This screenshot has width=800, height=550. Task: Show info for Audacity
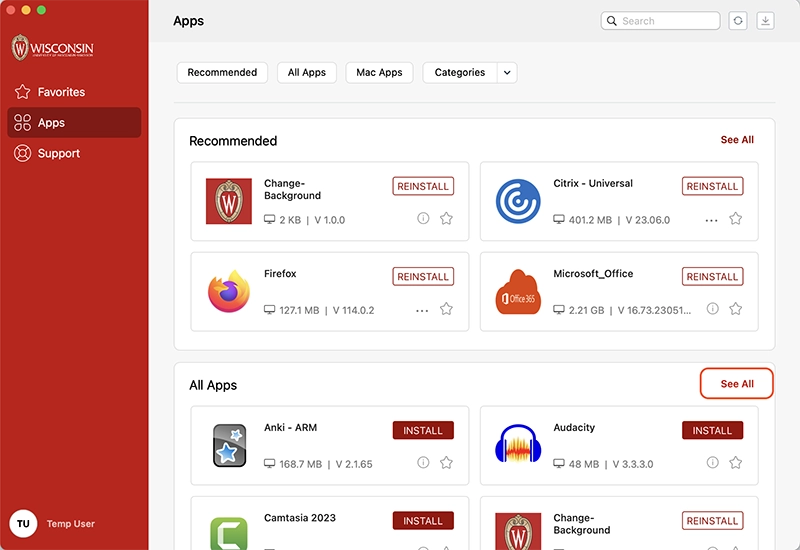(712, 463)
